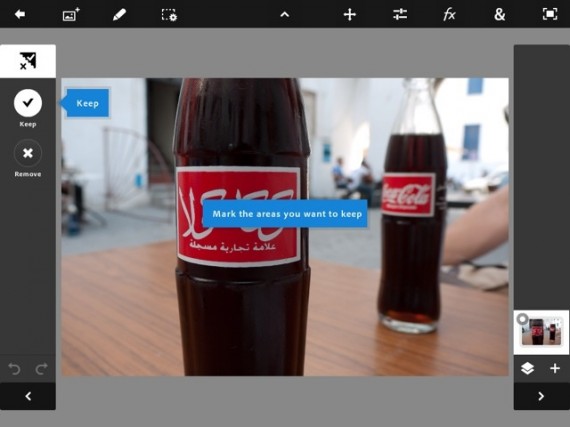Screen dimensions: 570x427
Task: Add a new layer with plus icon
Action: pyautogui.click(x=555, y=368)
